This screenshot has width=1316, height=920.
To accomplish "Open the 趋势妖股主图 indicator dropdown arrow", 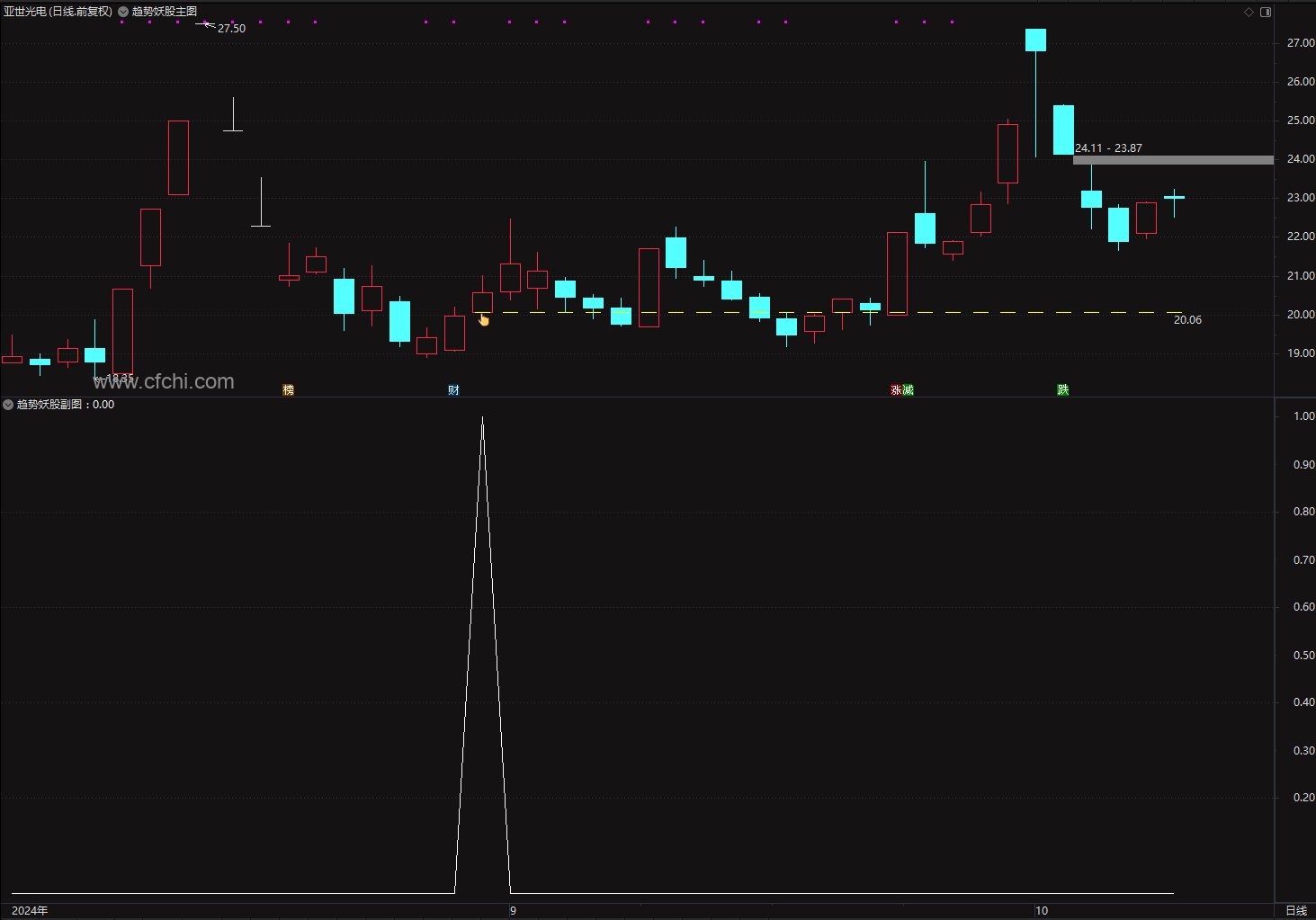I will click(x=123, y=12).
